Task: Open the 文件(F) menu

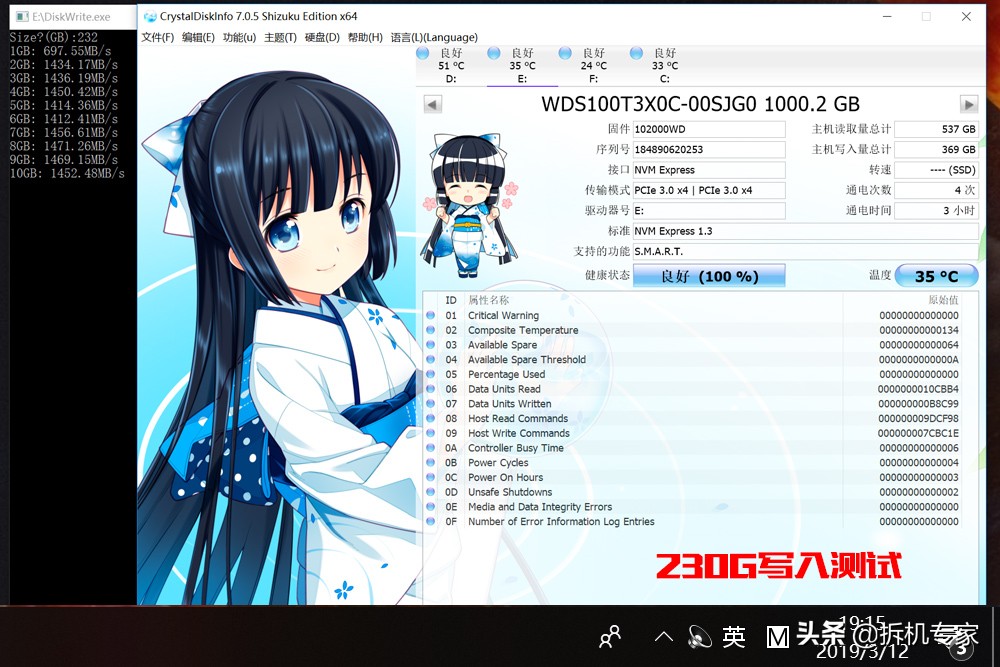Action: [157, 38]
